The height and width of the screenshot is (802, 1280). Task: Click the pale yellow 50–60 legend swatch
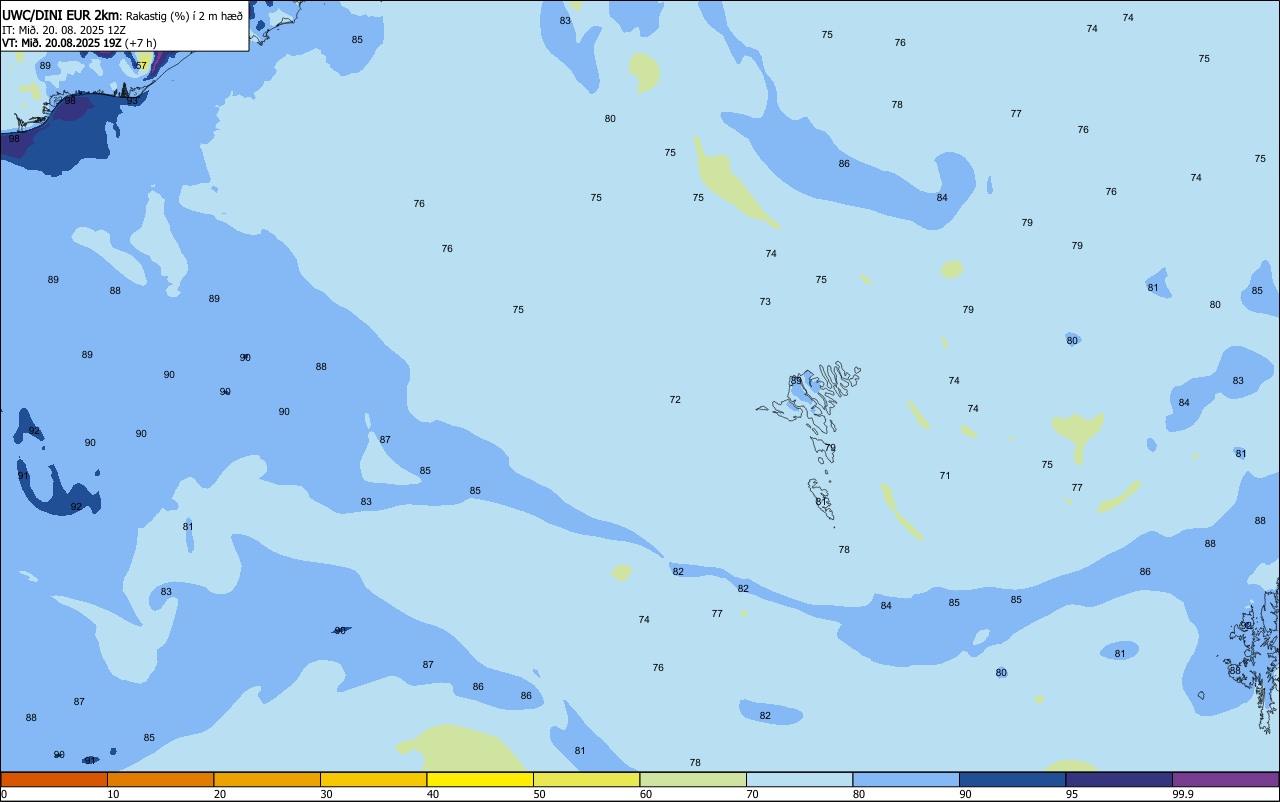pos(586,779)
